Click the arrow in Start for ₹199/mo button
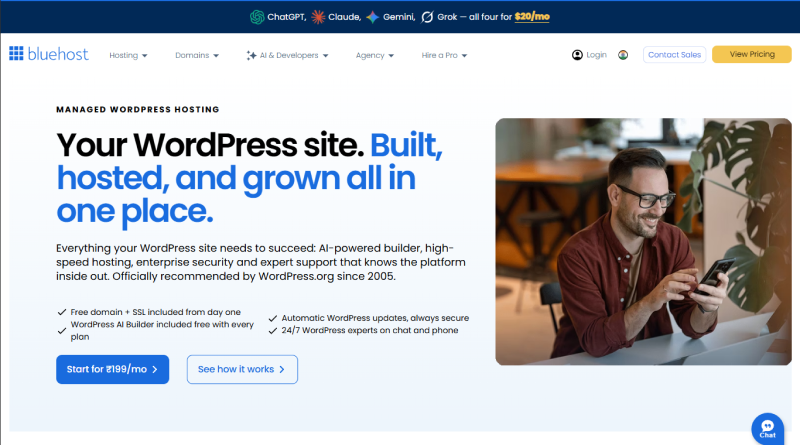Image resolution: width=800 pixels, height=445 pixels. (155, 369)
